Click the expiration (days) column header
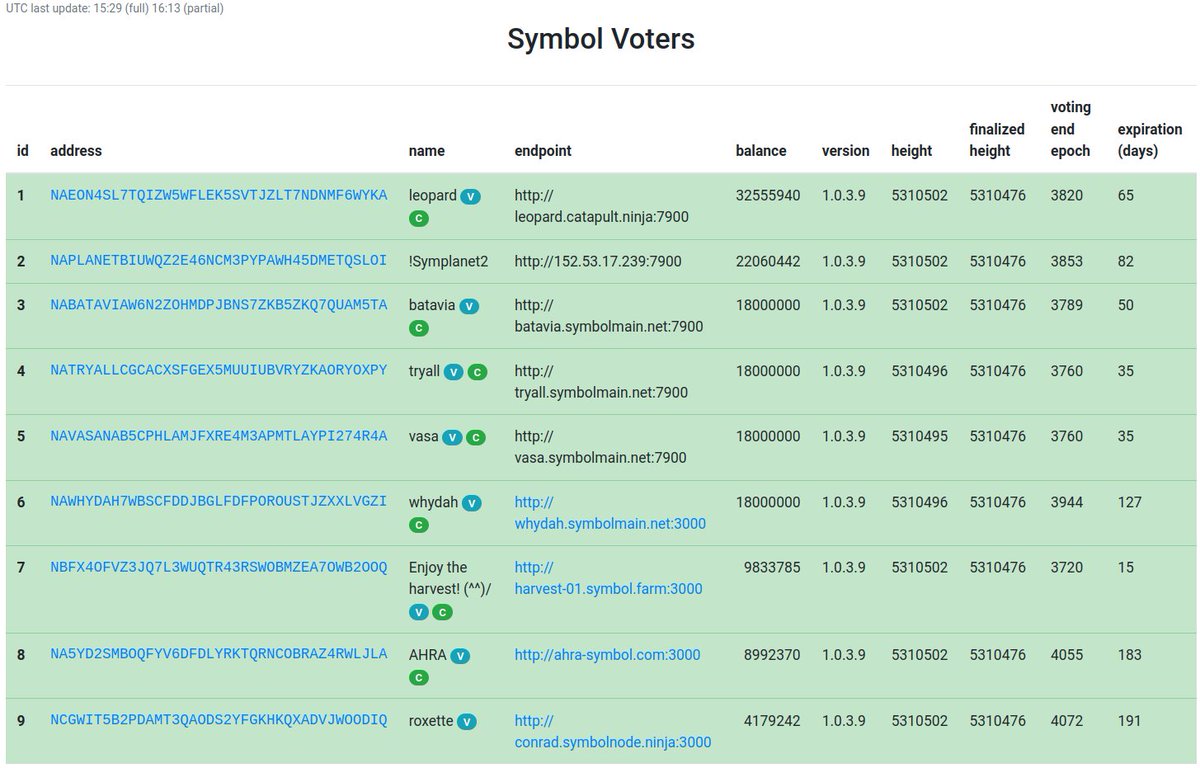1200x768 pixels. point(1151,140)
